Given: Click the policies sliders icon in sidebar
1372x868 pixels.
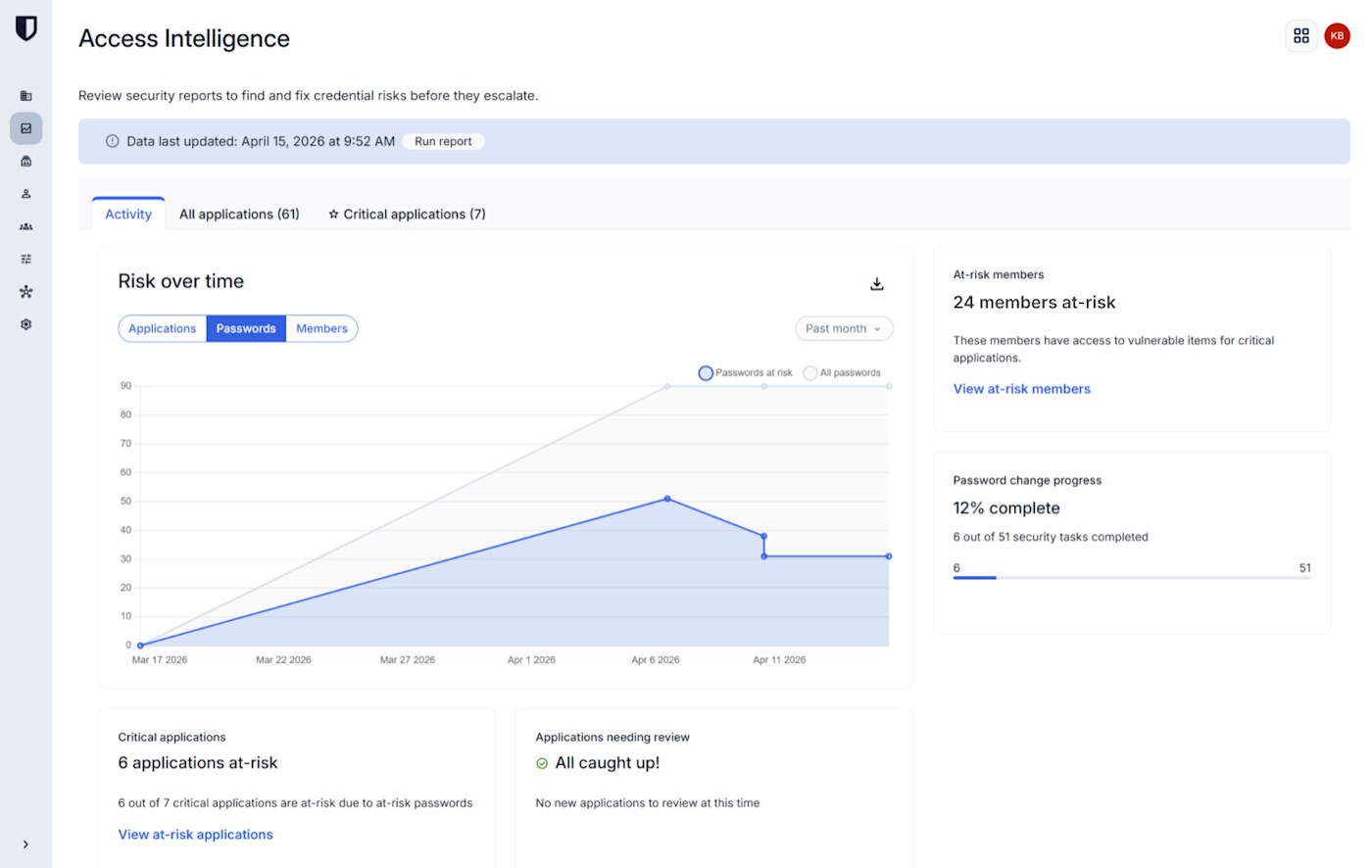Looking at the screenshot, I should click(25, 258).
